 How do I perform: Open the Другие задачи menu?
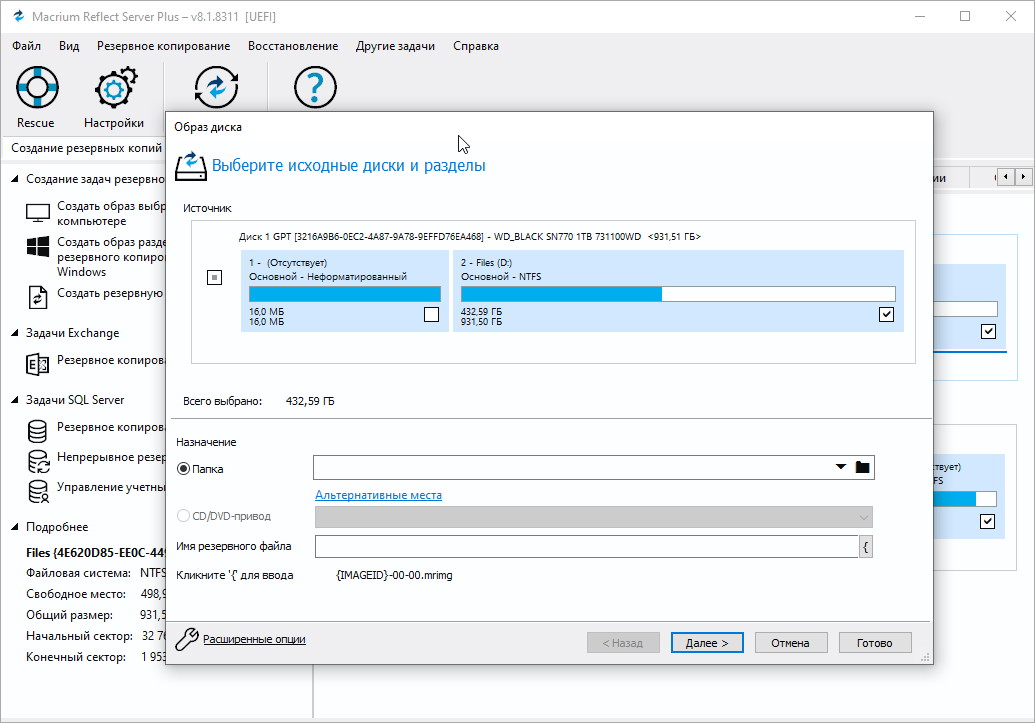(x=395, y=46)
